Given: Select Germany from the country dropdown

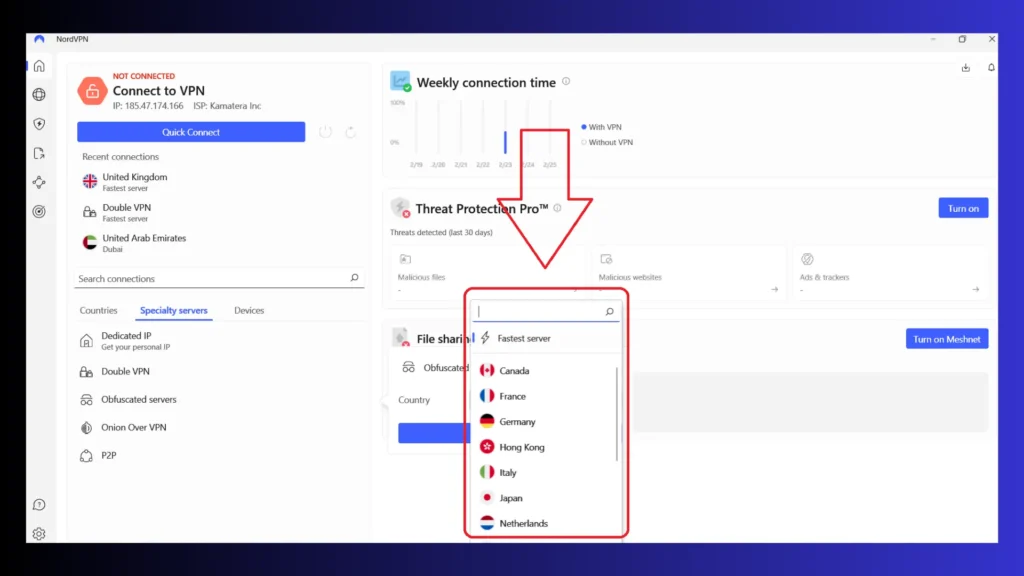Looking at the screenshot, I should pyautogui.click(x=544, y=421).
